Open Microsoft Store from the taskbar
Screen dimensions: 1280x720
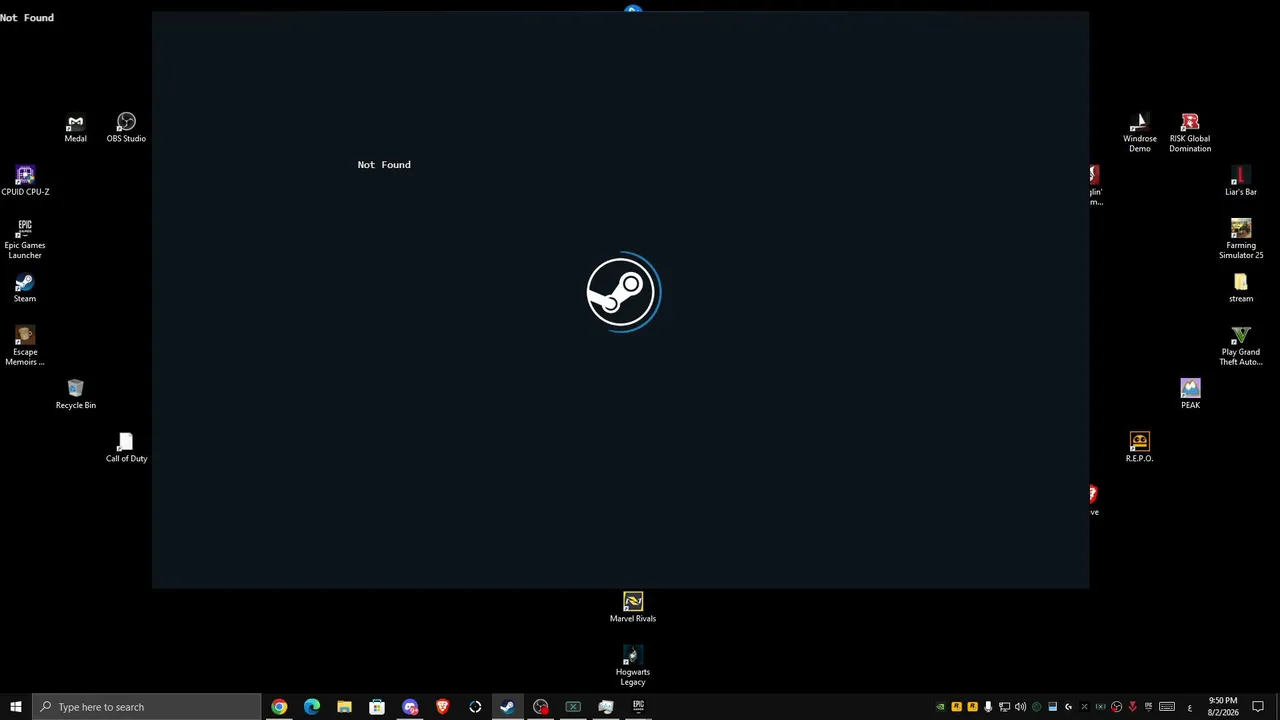tap(377, 707)
